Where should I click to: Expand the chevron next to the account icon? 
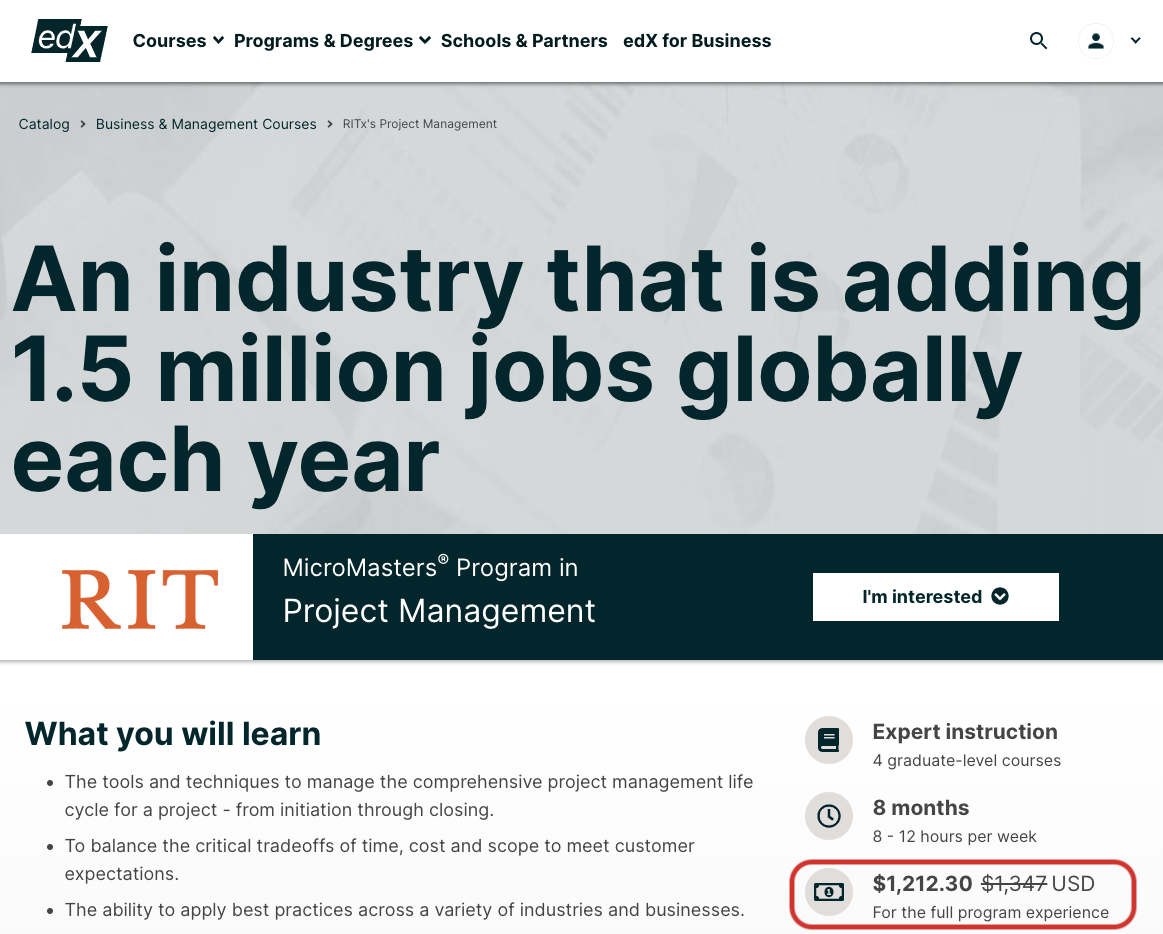coord(1135,40)
